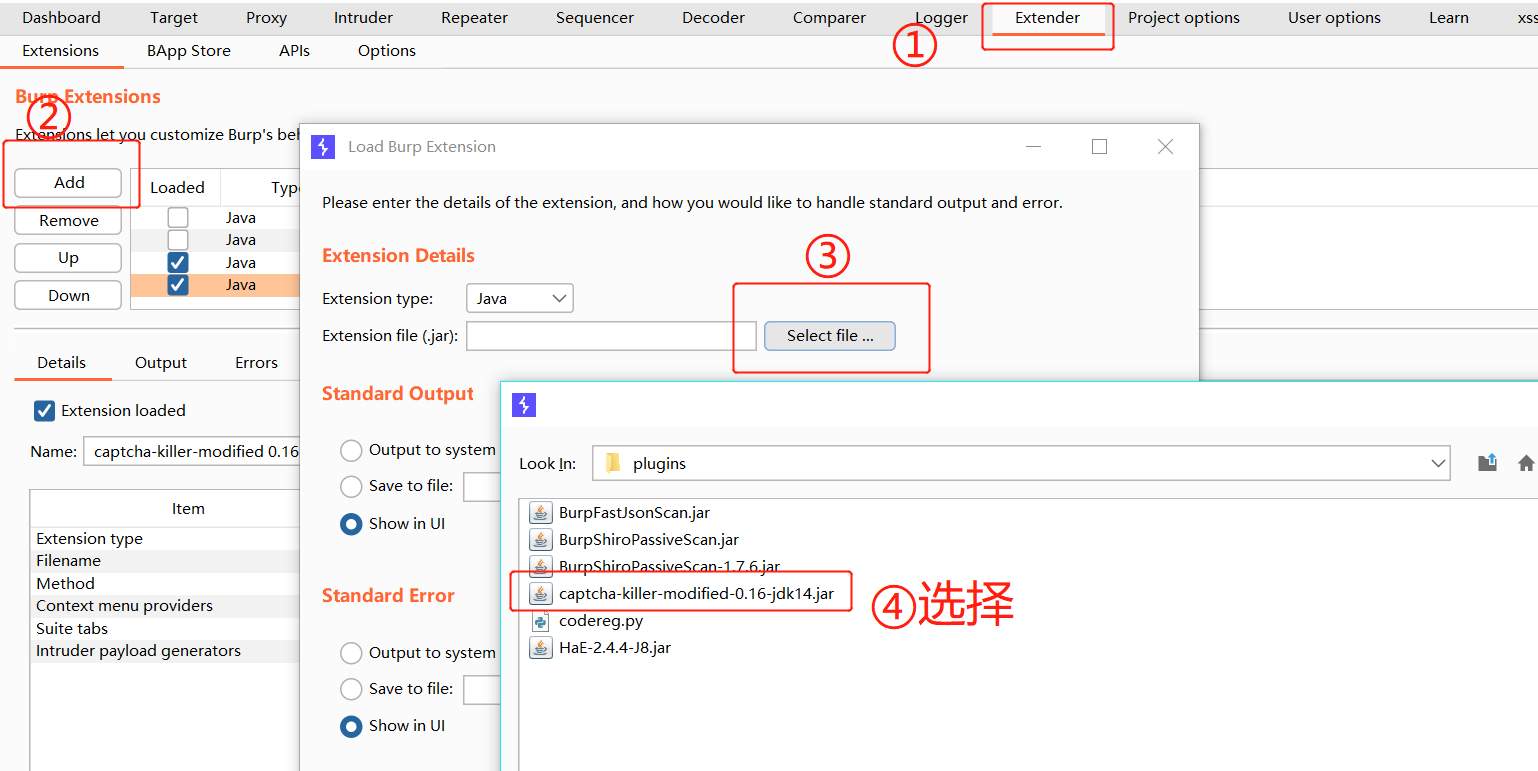The height and width of the screenshot is (771, 1538).
Task: Open the Dashboard tab
Action: [x=61, y=18]
